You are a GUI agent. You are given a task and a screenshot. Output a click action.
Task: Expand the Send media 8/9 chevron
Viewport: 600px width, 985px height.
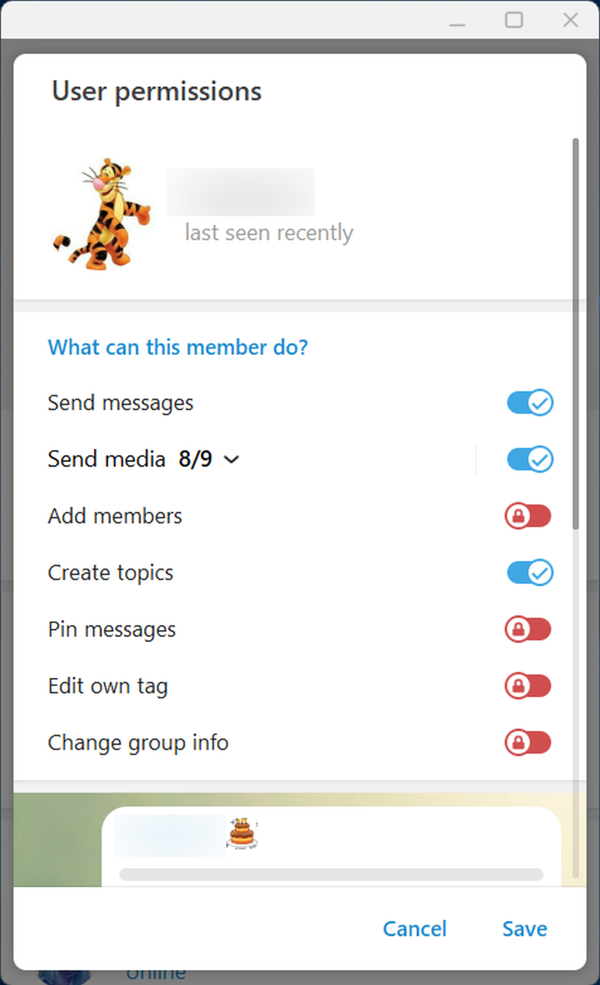pos(232,460)
